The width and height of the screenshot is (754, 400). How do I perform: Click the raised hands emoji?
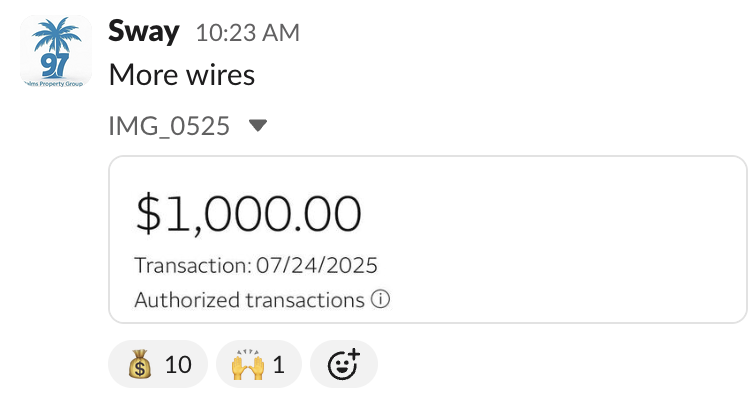tap(248, 364)
